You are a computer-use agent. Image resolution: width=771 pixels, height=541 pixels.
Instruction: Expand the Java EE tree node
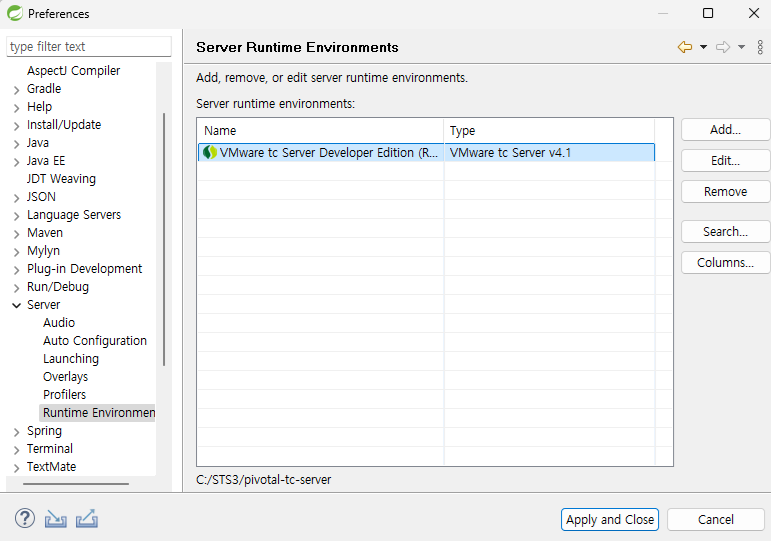[17, 162]
